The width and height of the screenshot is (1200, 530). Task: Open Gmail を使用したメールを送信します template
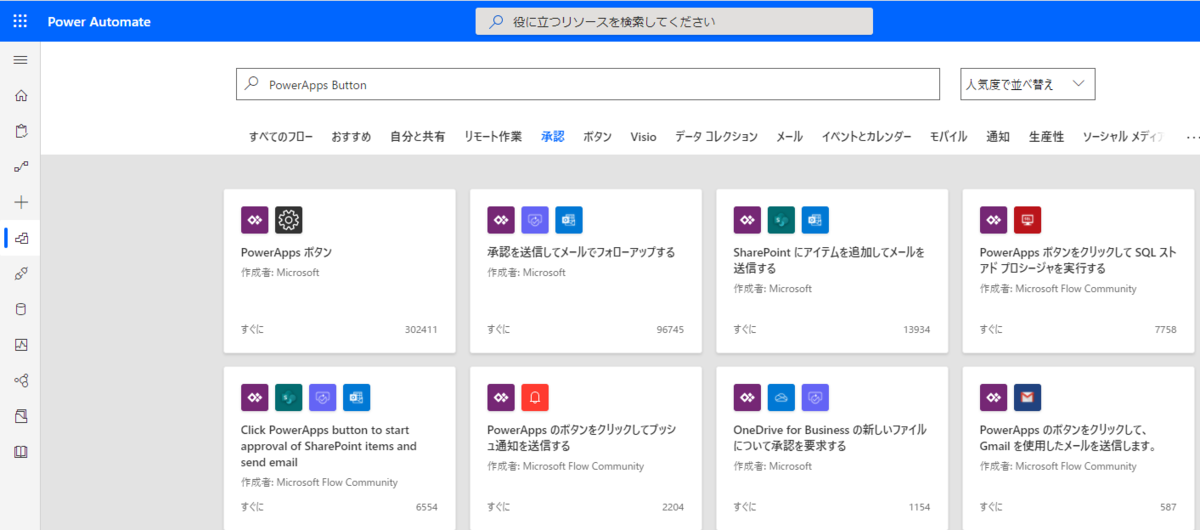tap(1068, 438)
